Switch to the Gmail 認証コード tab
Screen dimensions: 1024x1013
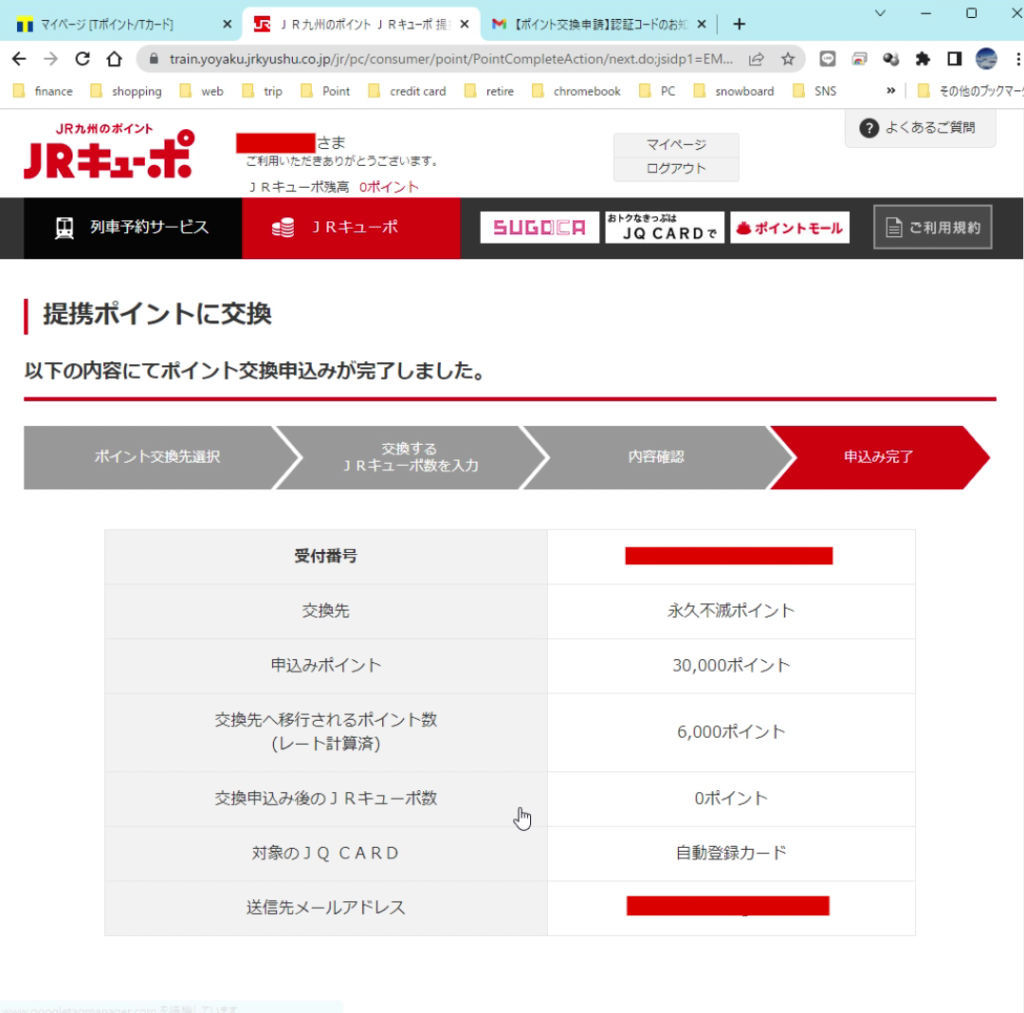click(598, 24)
